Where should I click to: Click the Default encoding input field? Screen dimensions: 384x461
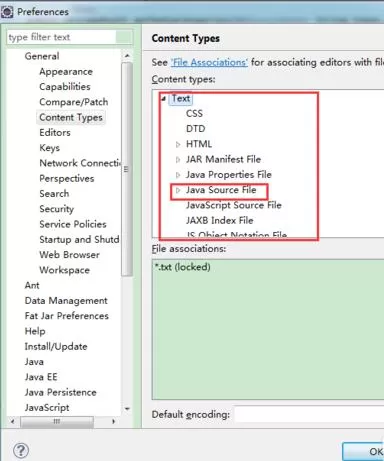(309, 414)
